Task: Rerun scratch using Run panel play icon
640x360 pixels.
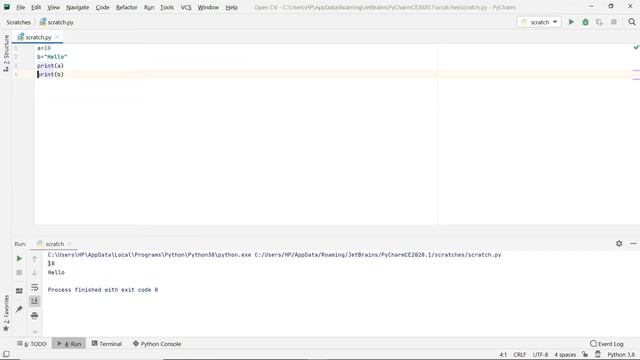Action: coord(19,258)
